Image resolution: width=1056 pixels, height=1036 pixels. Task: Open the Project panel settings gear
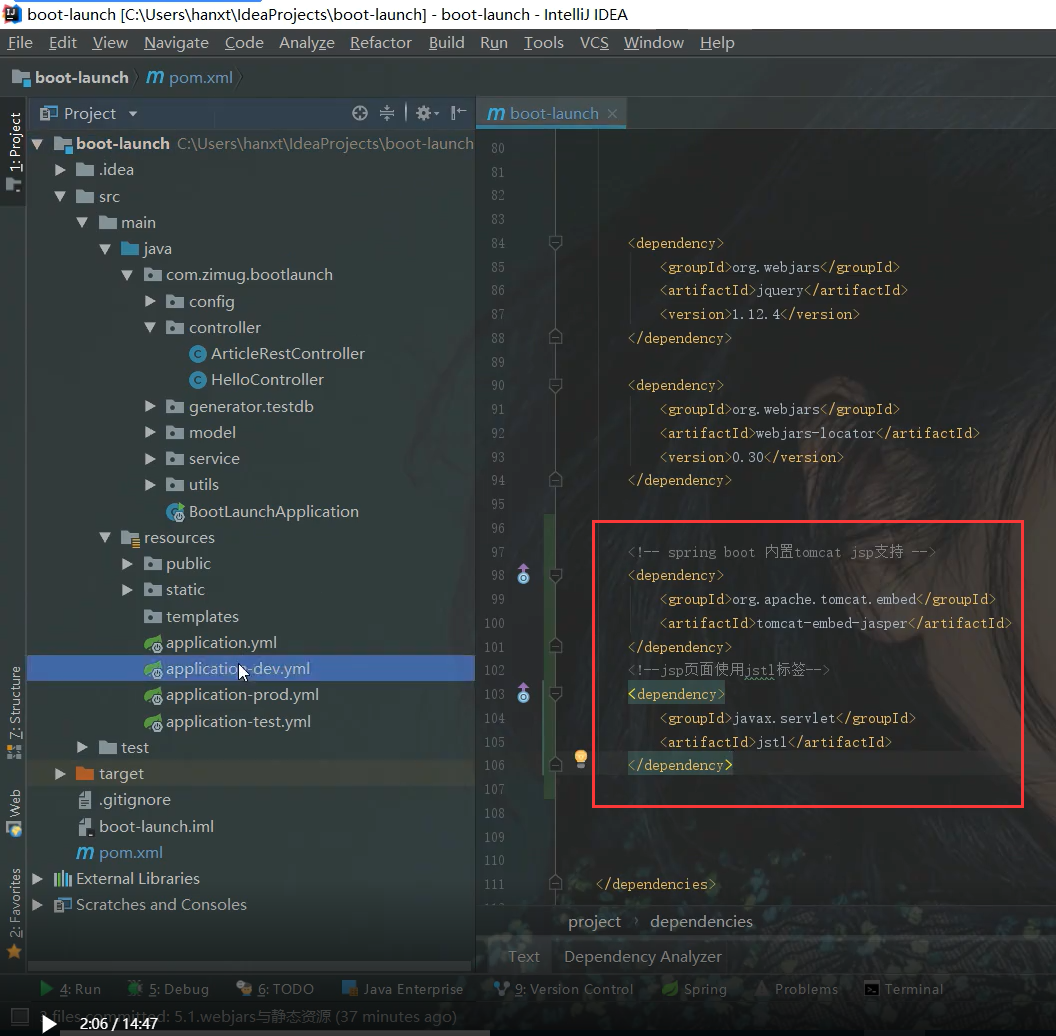tap(426, 113)
